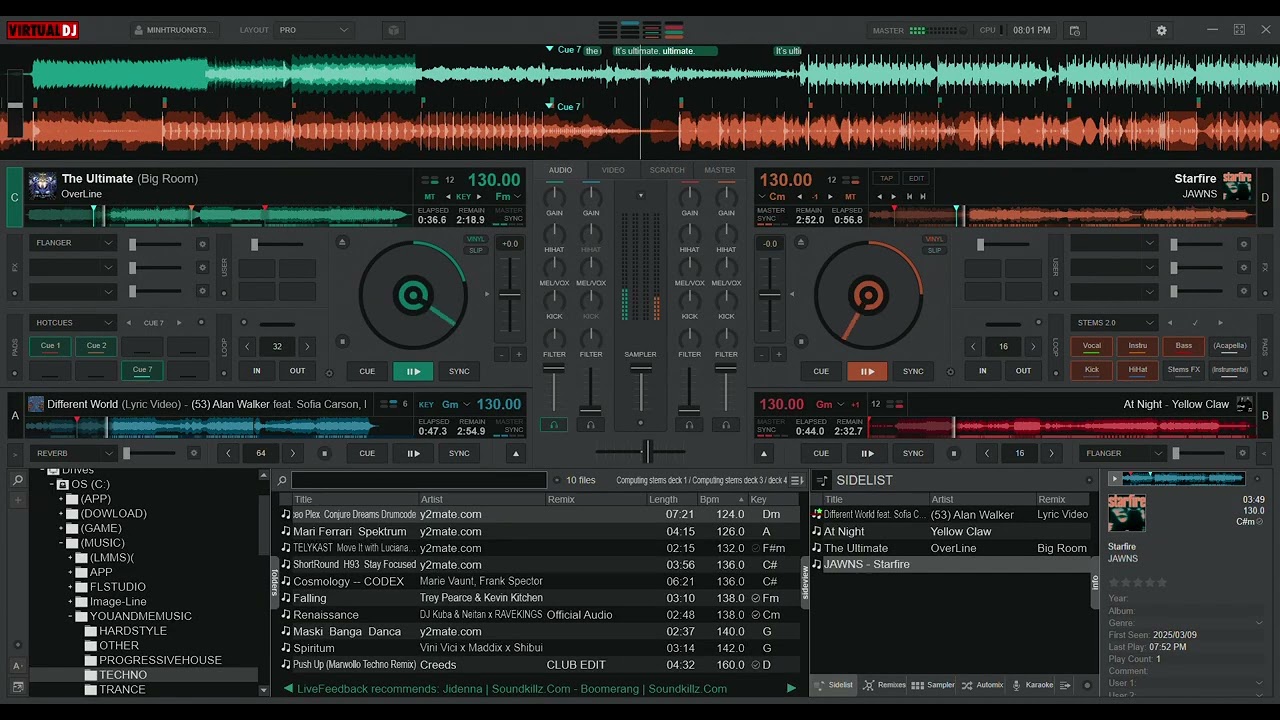Viewport: 1280px width, 720px height.
Task: Open Flanger effect settings on deck B
Action: [x=1243, y=453]
